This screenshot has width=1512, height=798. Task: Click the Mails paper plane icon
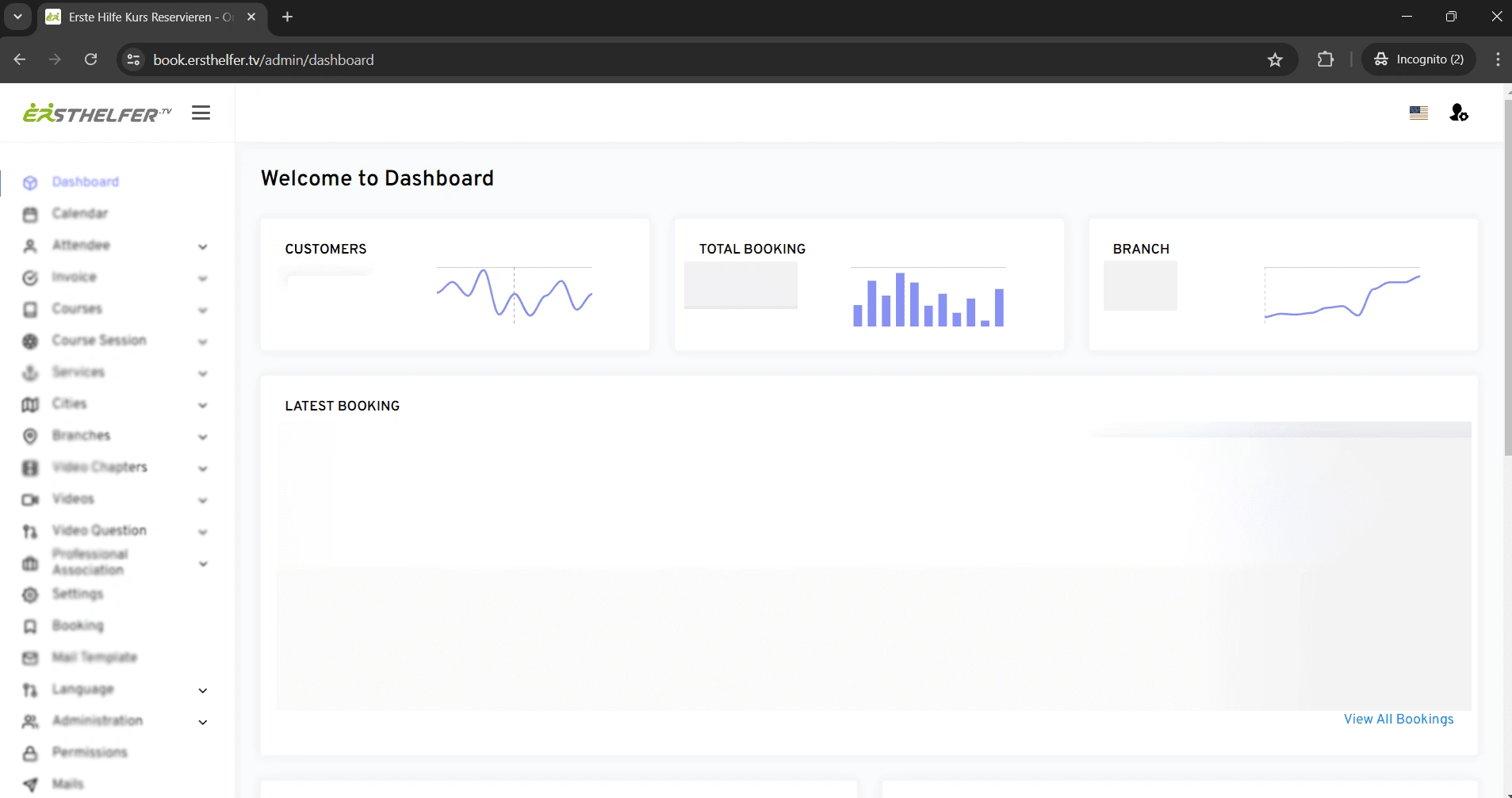[30, 785]
